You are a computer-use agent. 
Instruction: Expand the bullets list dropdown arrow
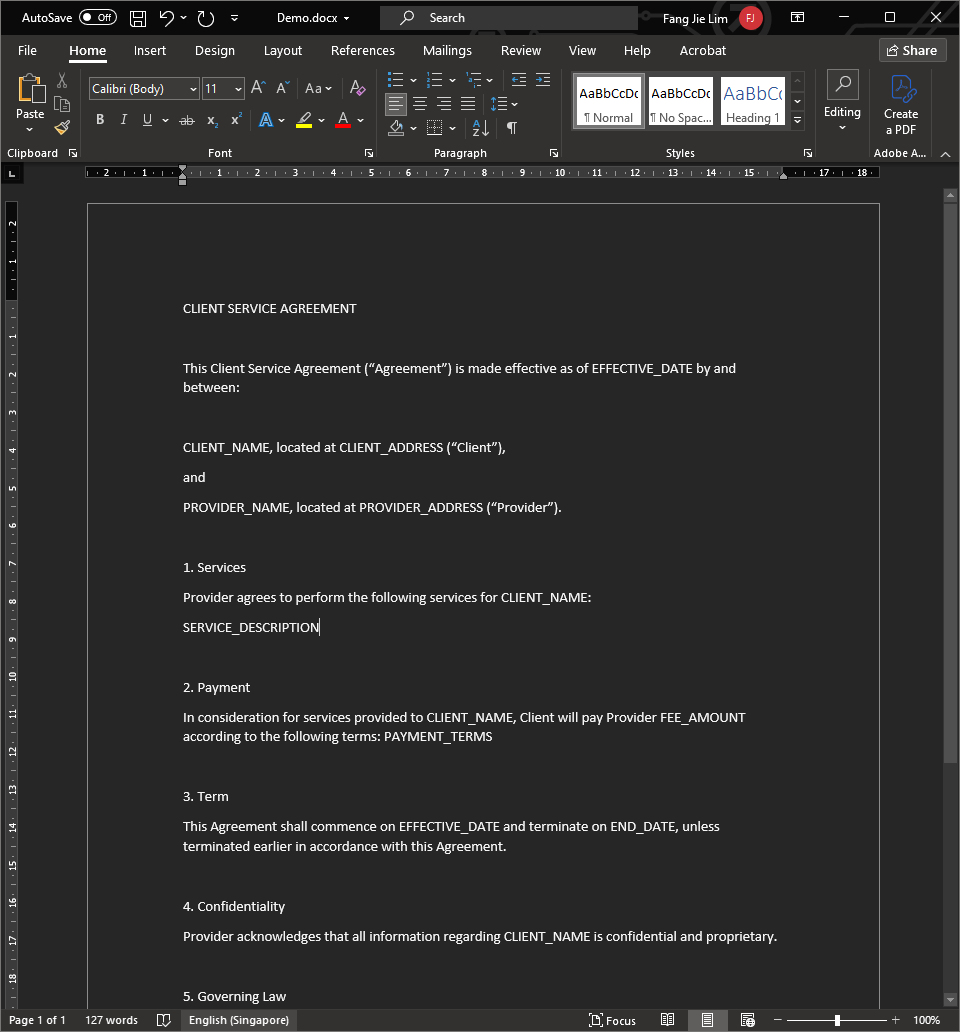click(x=413, y=80)
